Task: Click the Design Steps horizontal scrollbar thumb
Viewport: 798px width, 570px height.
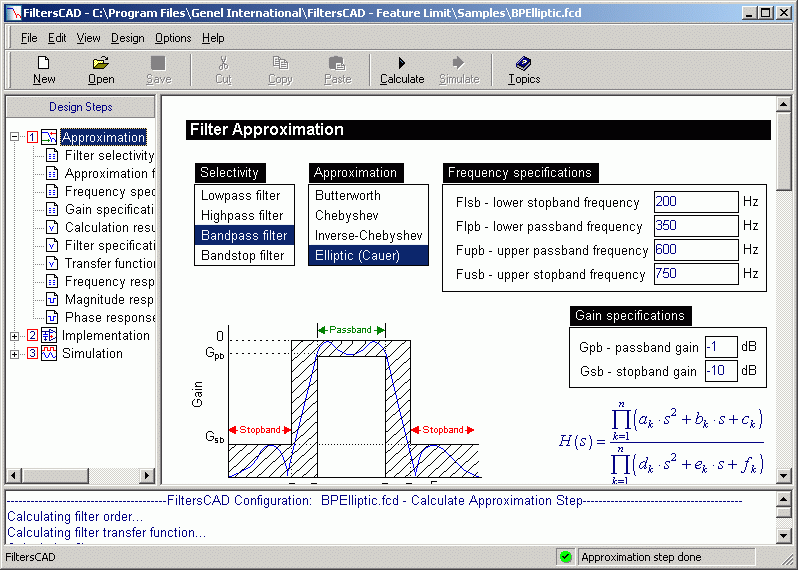Action: click(56, 475)
